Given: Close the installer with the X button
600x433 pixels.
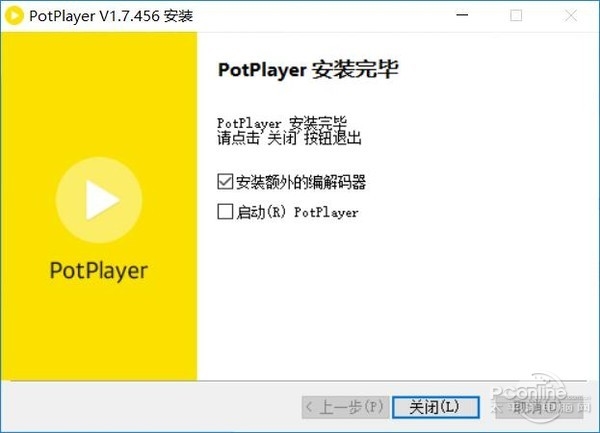Looking at the screenshot, I should (571, 15).
